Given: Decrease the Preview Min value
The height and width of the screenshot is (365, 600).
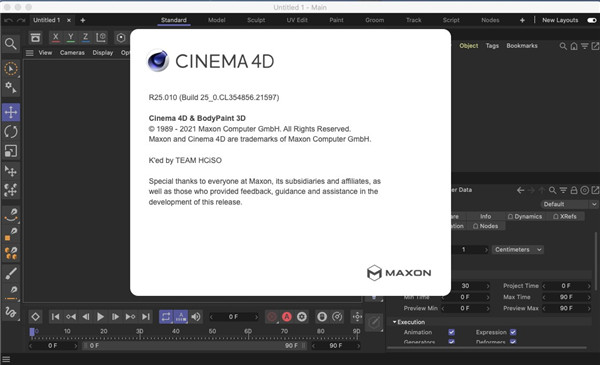Looking at the screenshot, I should tap(443, 308).
